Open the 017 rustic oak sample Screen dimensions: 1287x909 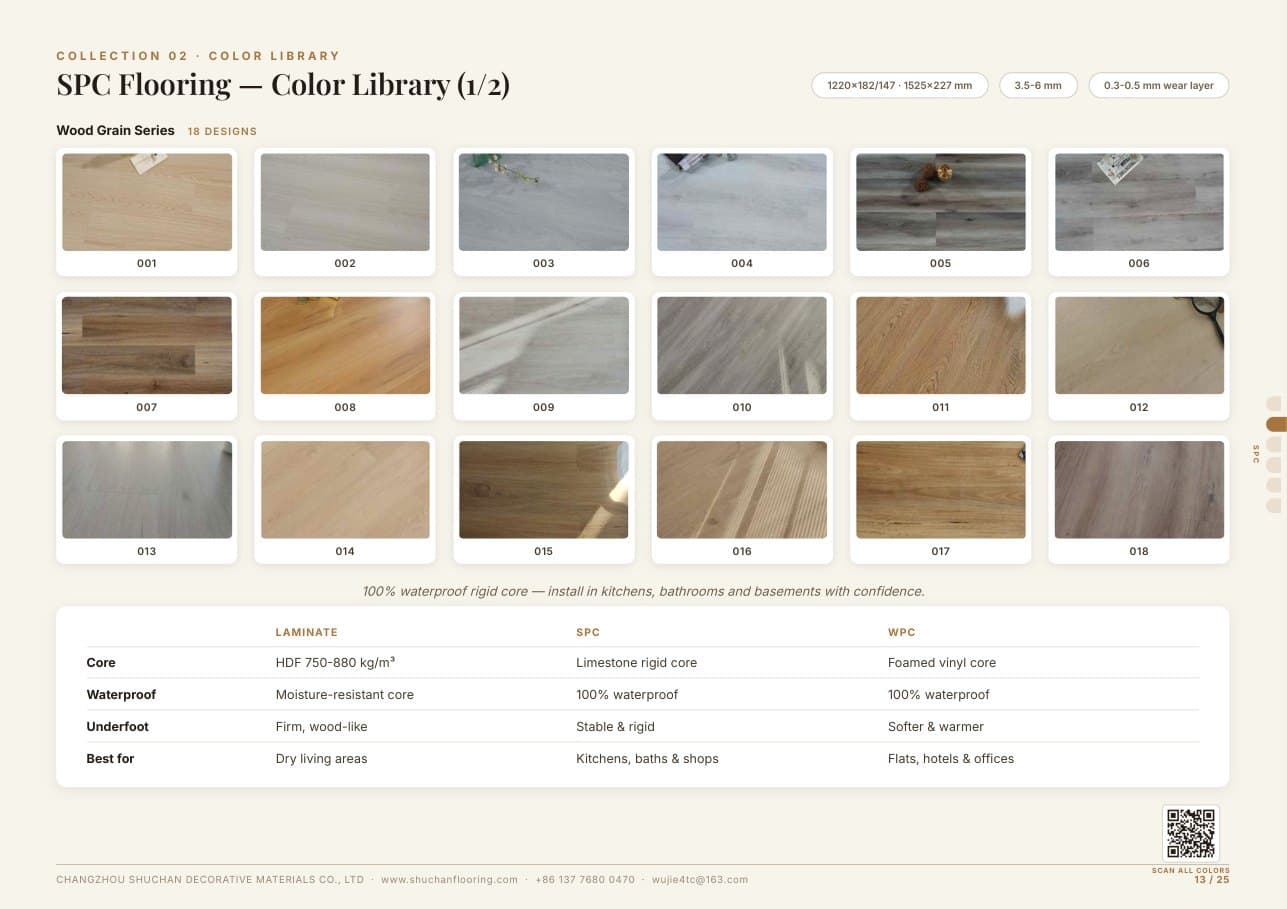(940, 490)
